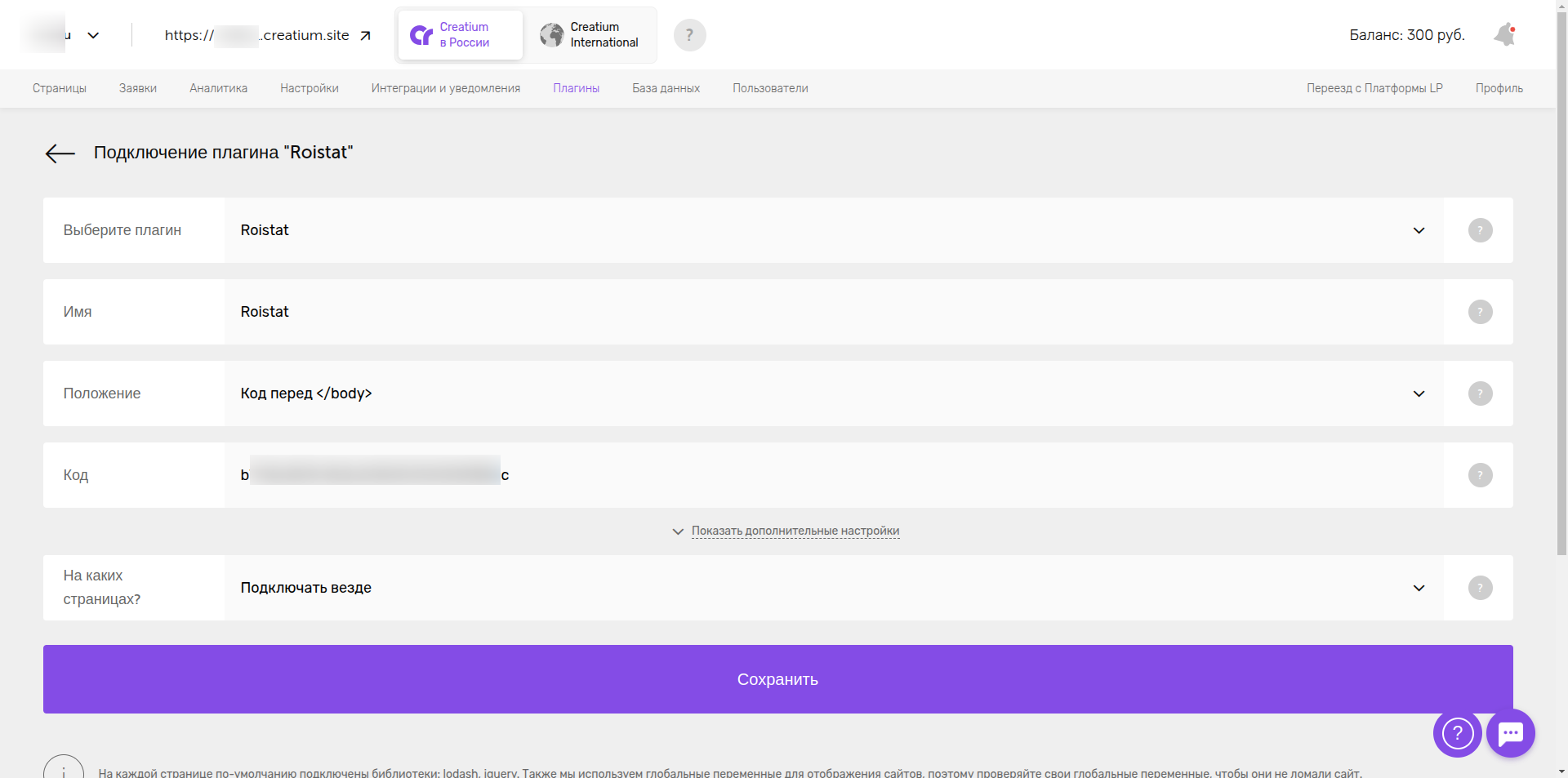Screen dimensions: 1568x778
Task: Switch to Creatium International
Action: click(x=590, y=35)
